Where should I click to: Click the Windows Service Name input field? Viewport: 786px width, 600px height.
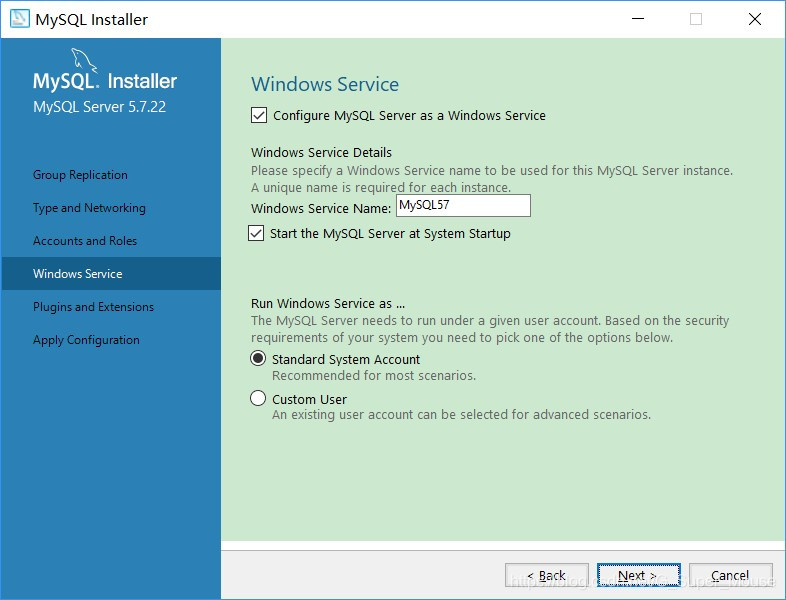pyautogui.click(x=463, y=206)
